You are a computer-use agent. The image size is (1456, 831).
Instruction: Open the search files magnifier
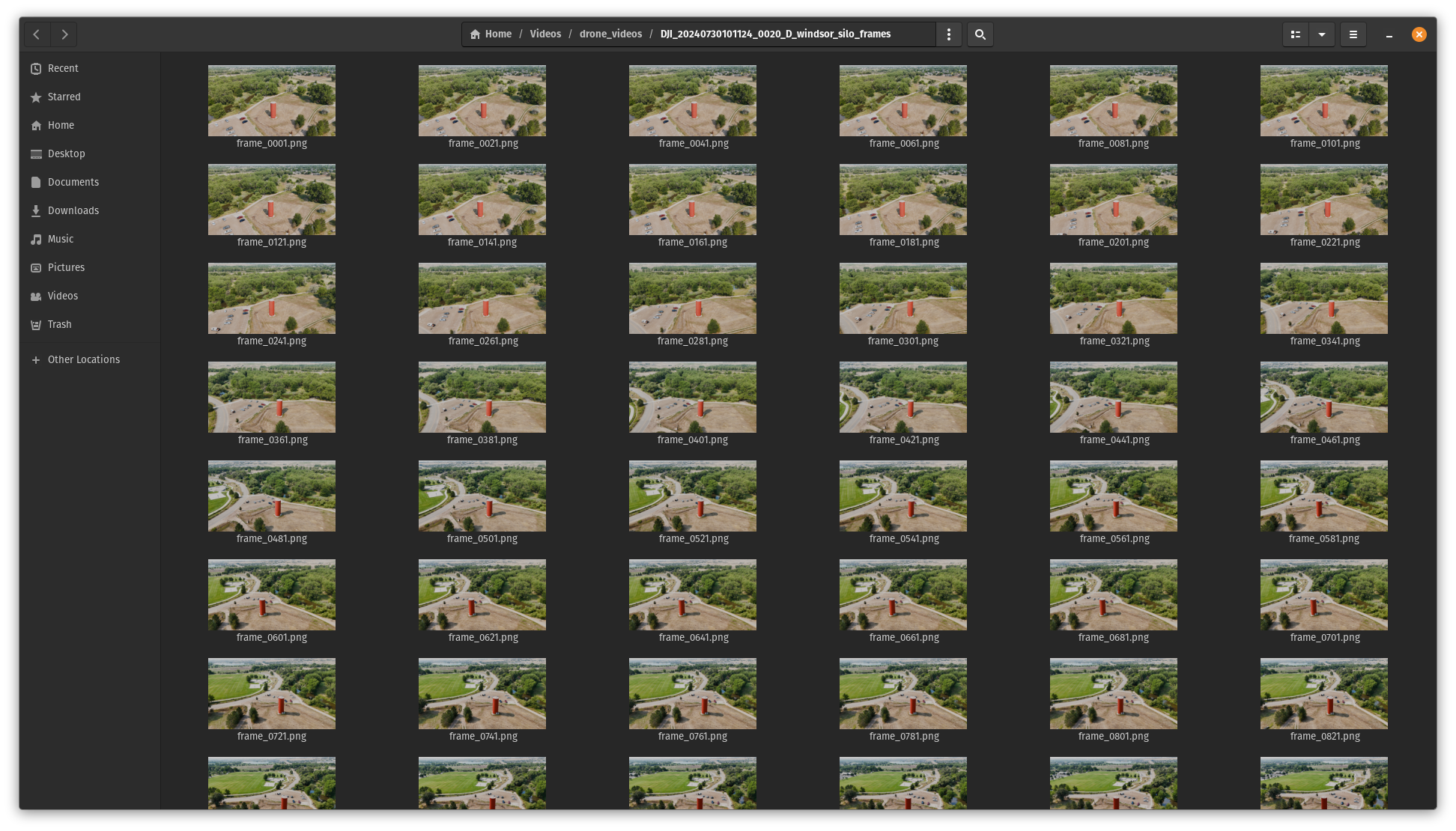click(x=980, y=34)
